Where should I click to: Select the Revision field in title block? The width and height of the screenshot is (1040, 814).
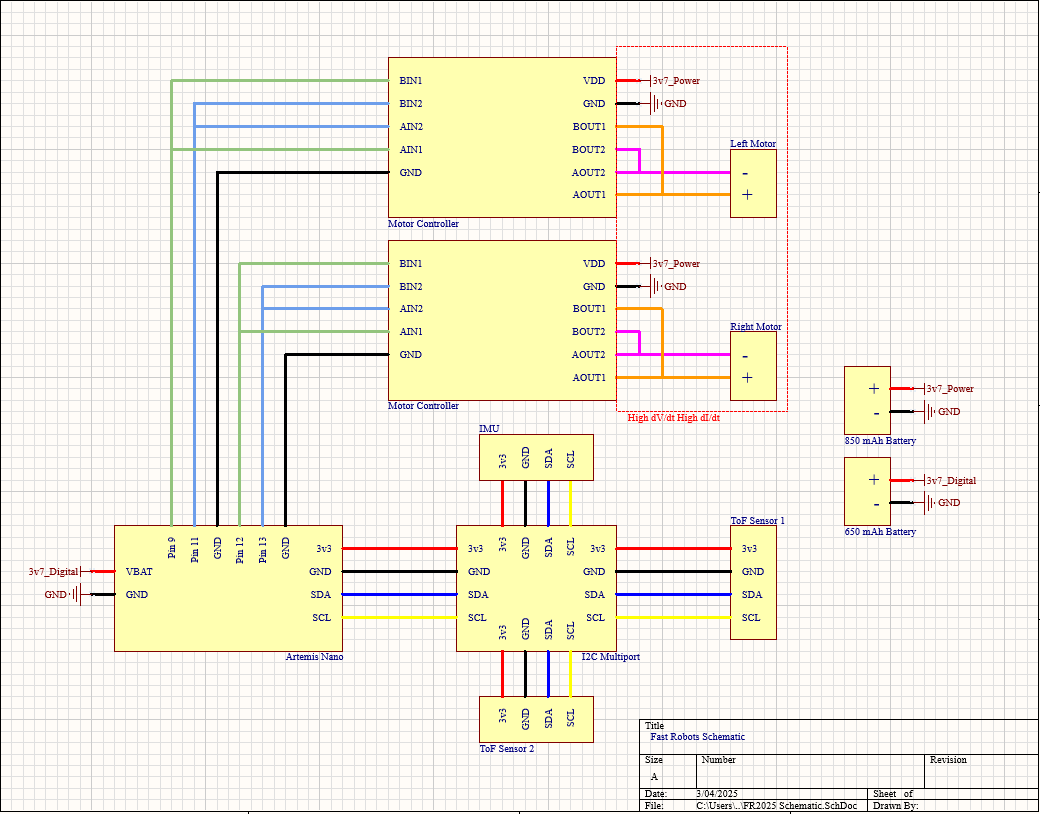[982, 771]
